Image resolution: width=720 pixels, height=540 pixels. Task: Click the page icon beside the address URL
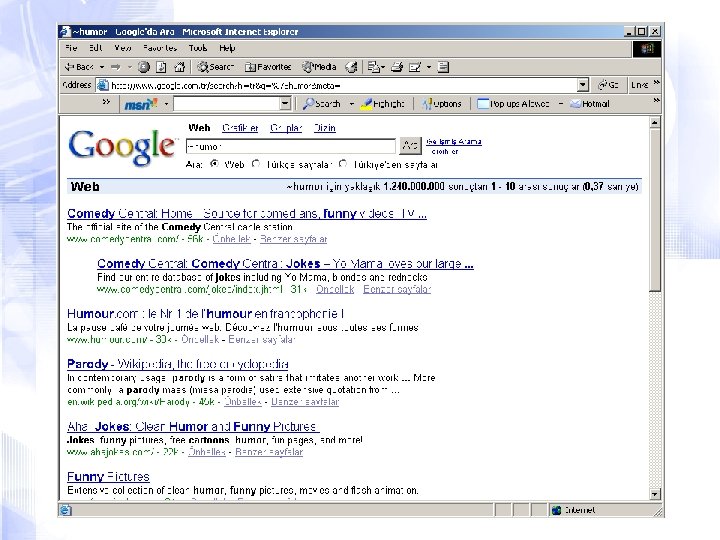(x=103, y=85)
